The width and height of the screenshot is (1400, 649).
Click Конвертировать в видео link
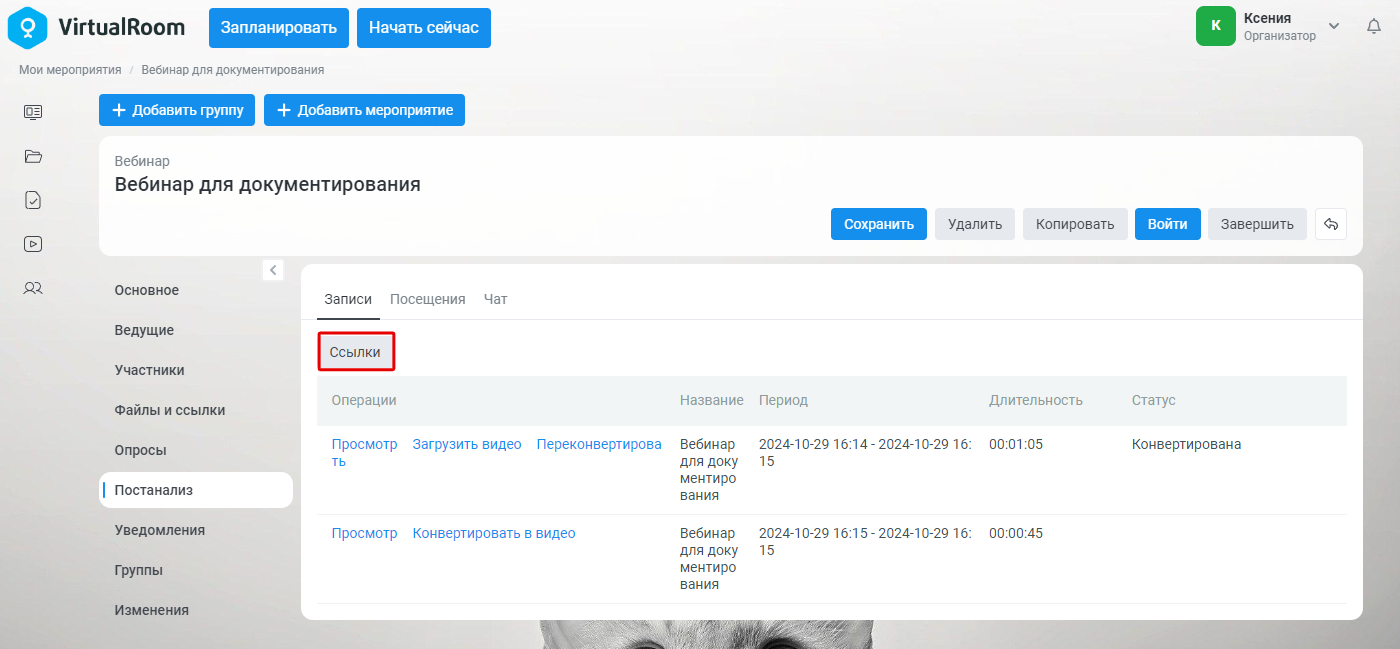tap(494, 533)
